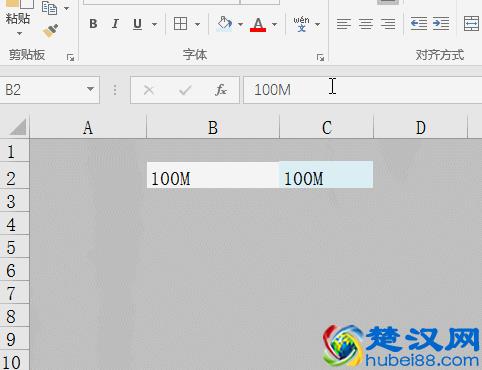Confirm formula entry checkmark

(x=185, y=90)
